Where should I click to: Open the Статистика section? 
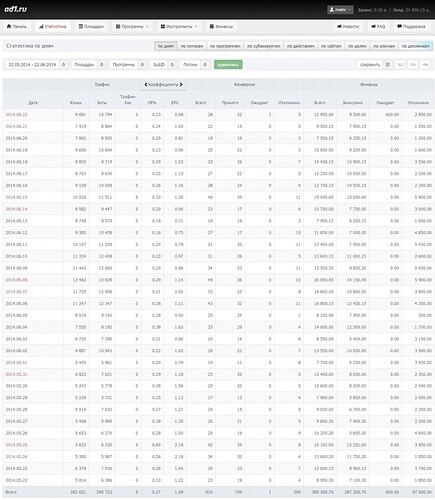point(53,26)
